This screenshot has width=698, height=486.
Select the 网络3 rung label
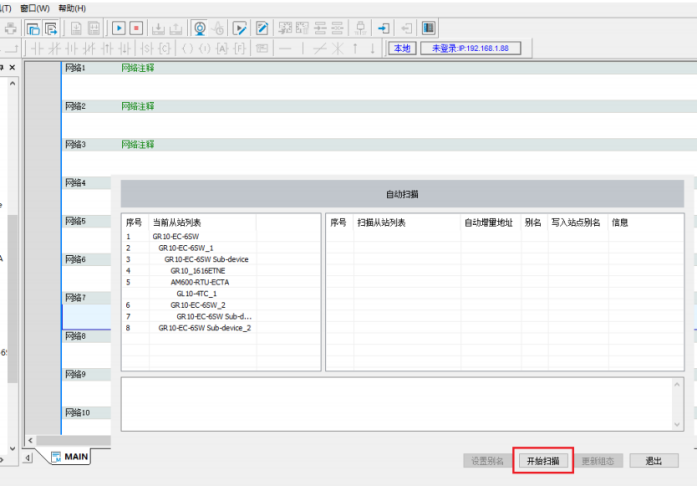(75, 144)
